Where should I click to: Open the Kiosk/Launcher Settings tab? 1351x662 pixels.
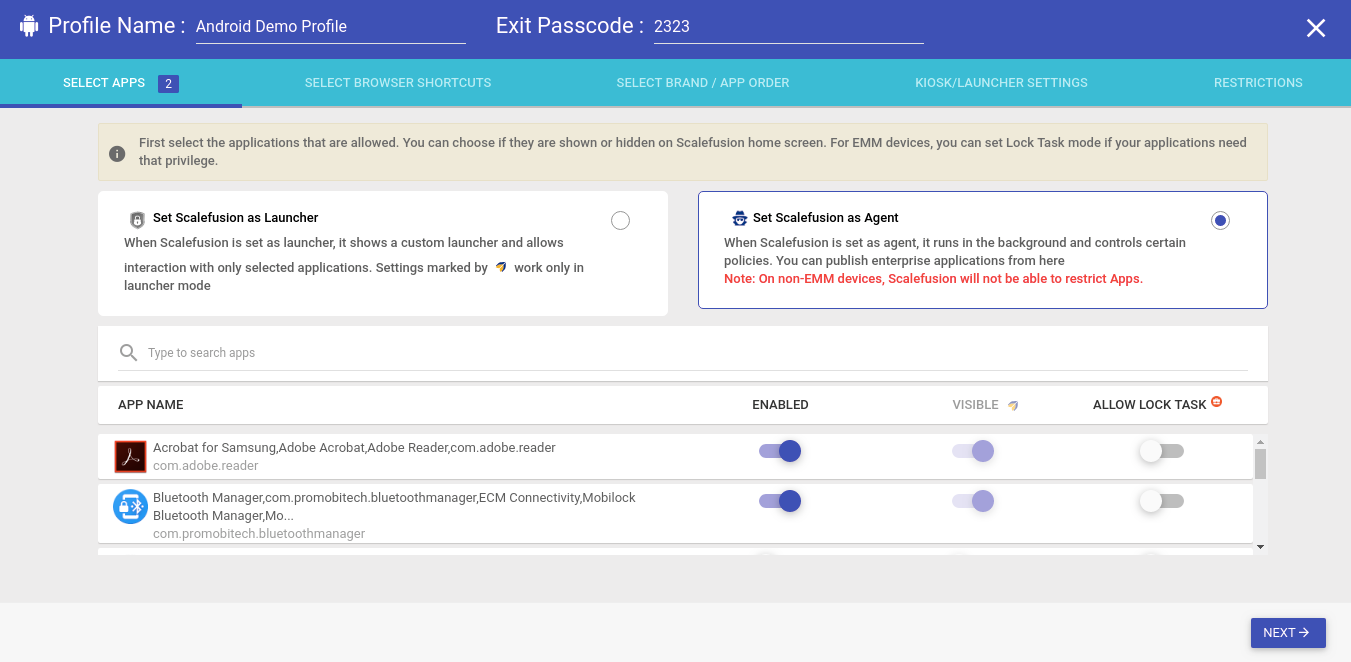(x=1001, y=83)
